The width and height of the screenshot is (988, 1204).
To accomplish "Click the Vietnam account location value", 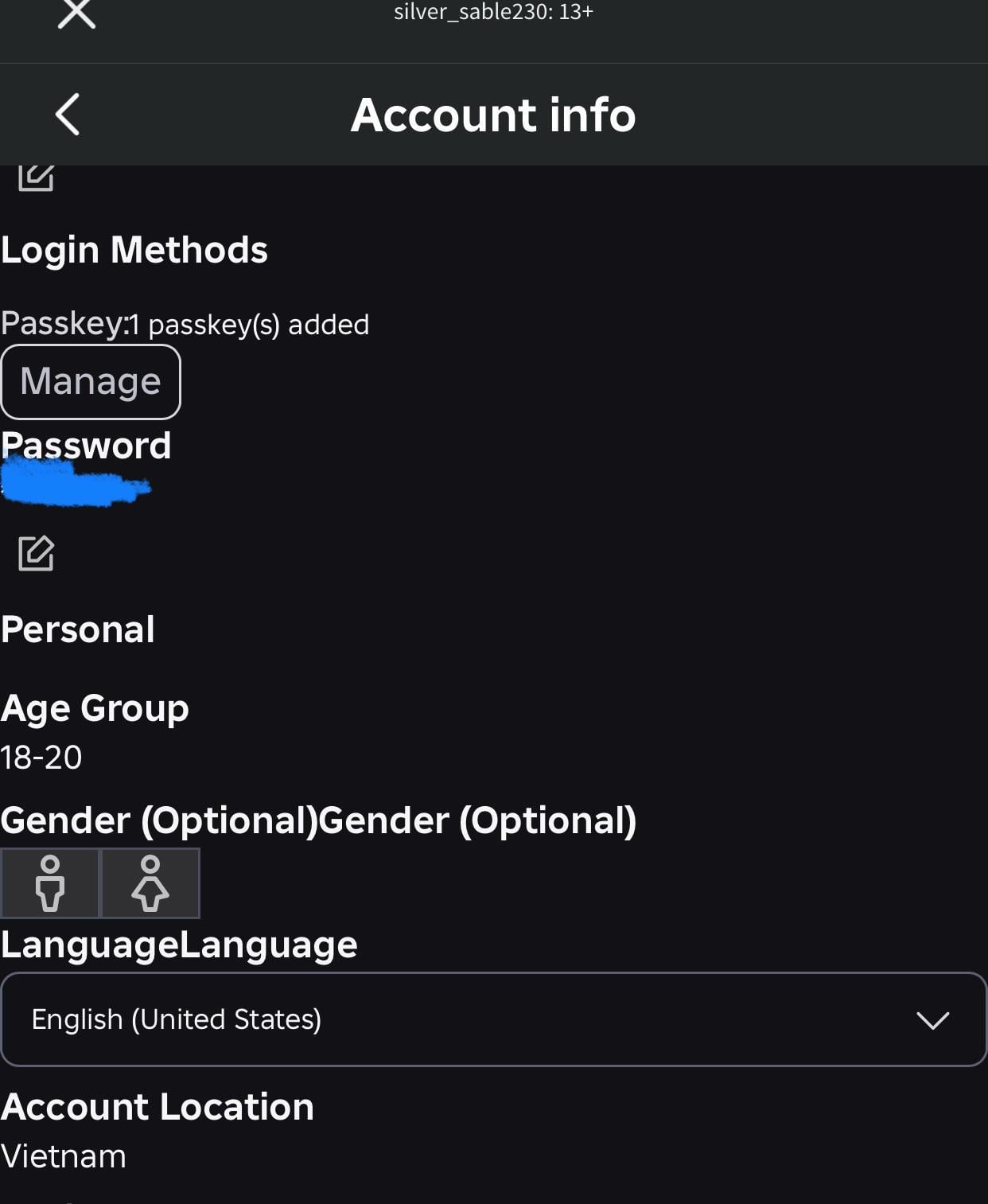I will [64, 1156].
